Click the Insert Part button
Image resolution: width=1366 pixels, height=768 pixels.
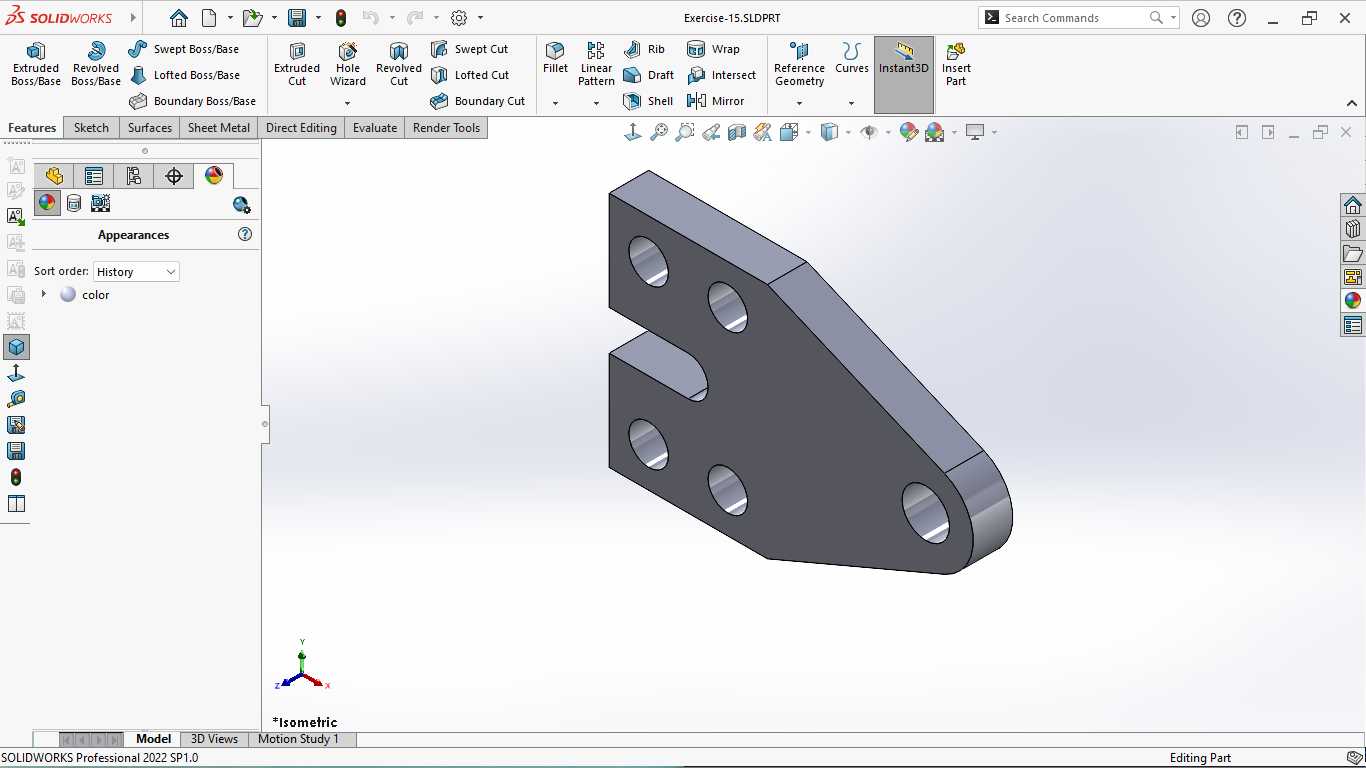click(956, 64)
